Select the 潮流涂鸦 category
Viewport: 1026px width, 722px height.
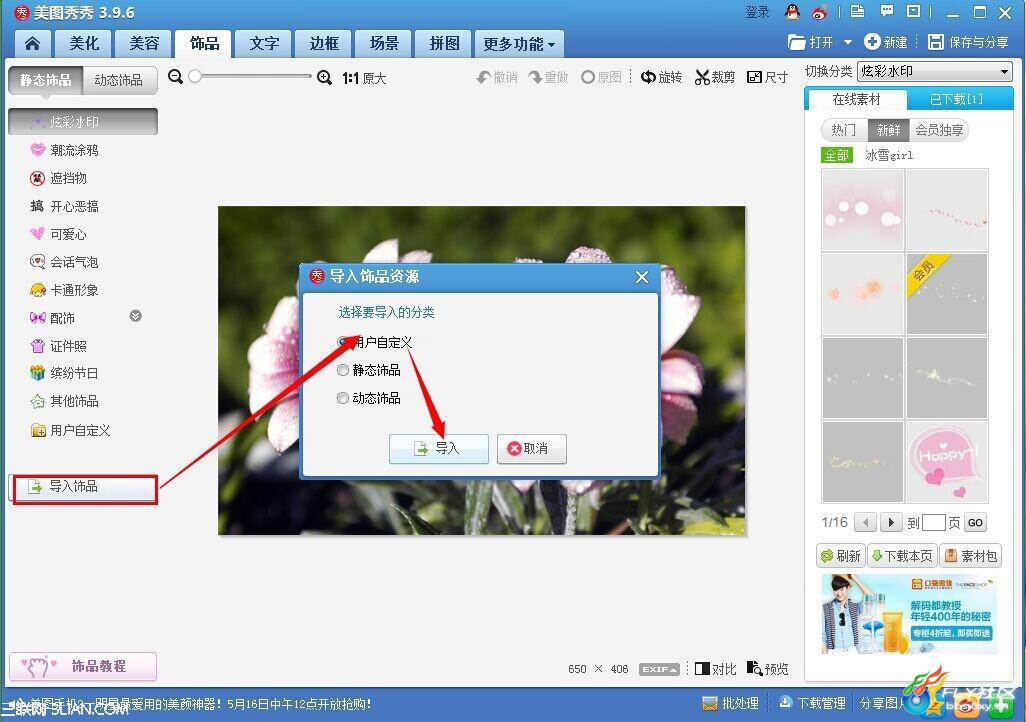coord(64,150)
